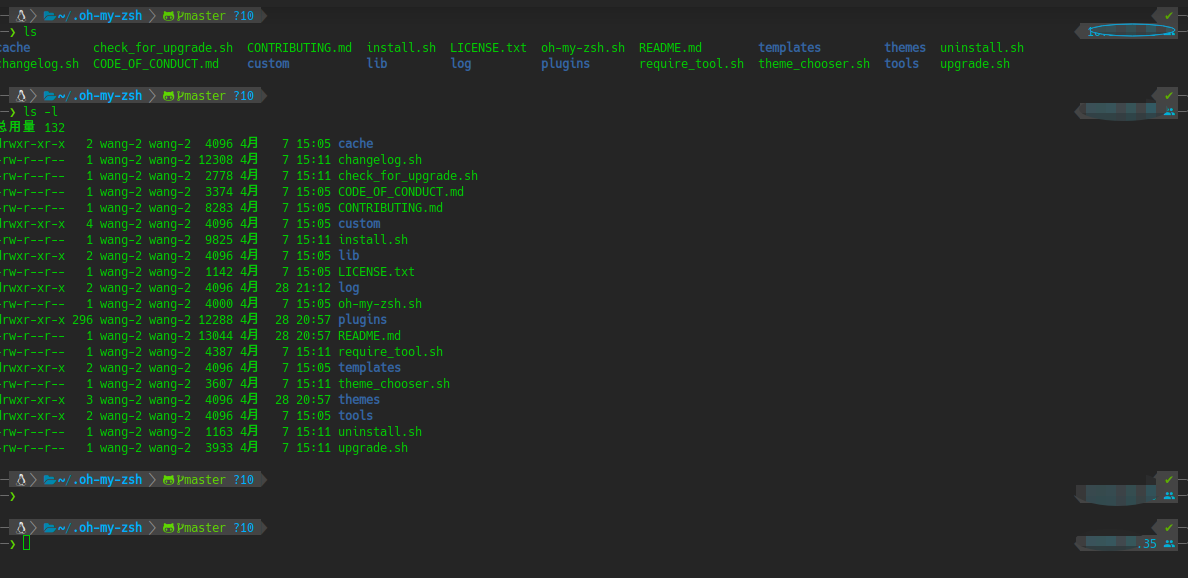This screenshot has width=1188, height=578.
Task: Click the penguin icon in the prompt above the 'ls -l' command
Action: pos(22,95)
